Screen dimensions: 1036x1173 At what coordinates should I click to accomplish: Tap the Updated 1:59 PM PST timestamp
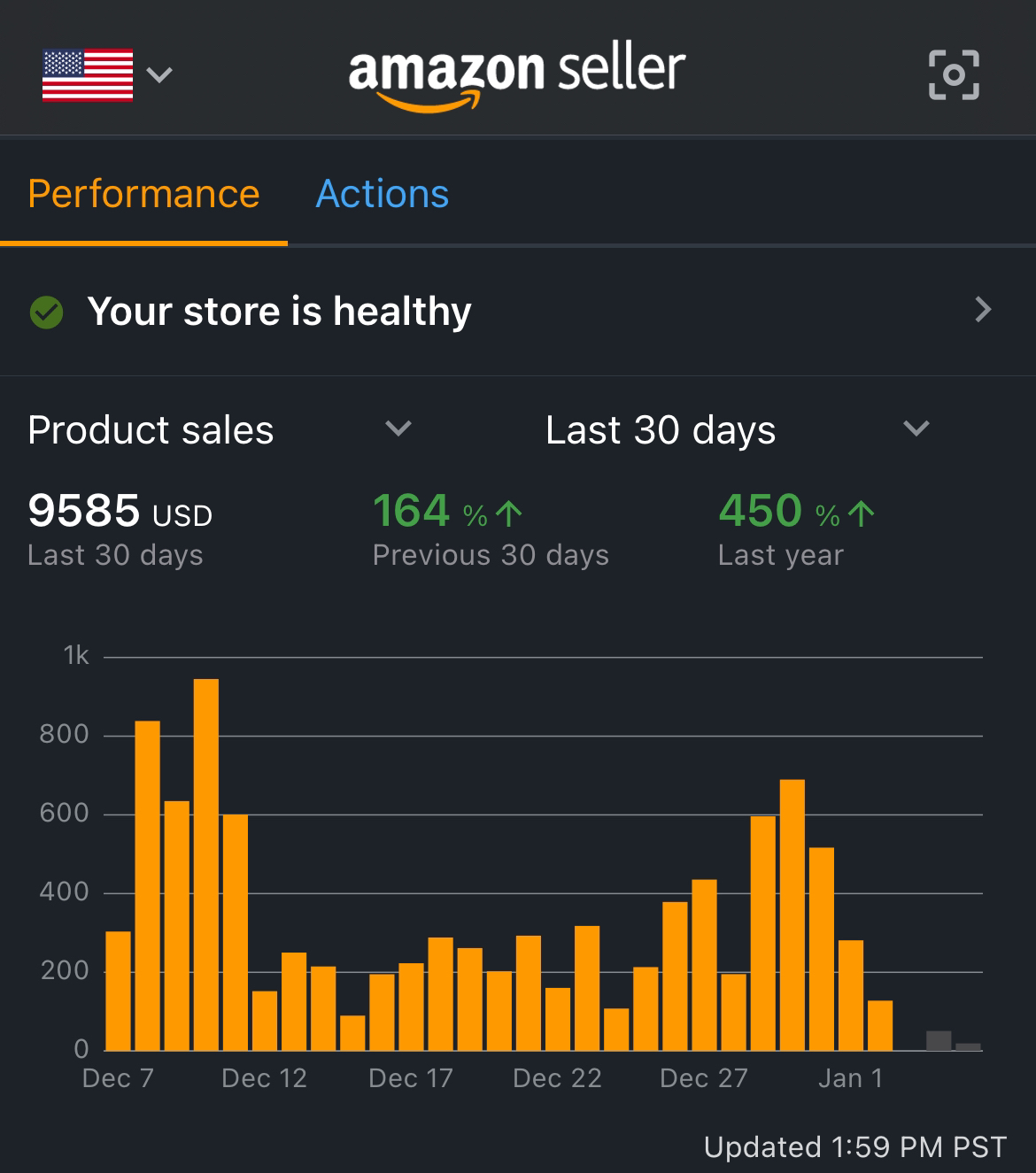[x=855, y=1147]
